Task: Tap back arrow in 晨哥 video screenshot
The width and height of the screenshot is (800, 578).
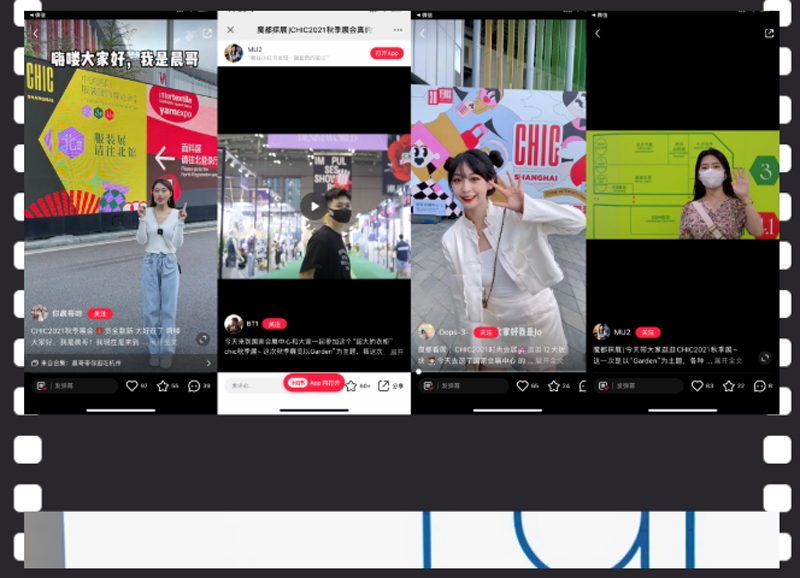Action: [x=36, y=33]
